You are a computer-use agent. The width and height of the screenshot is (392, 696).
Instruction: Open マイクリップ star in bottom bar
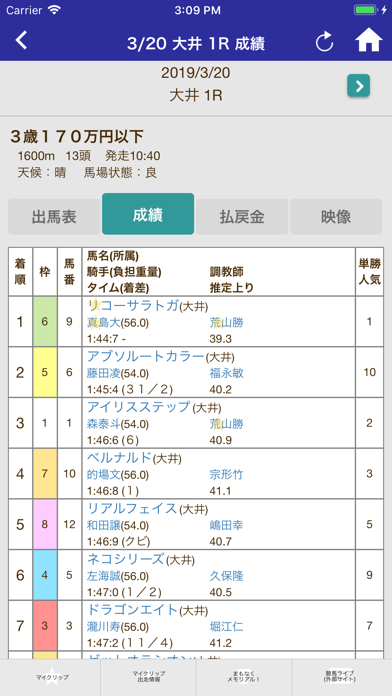[x=52, y=677]
